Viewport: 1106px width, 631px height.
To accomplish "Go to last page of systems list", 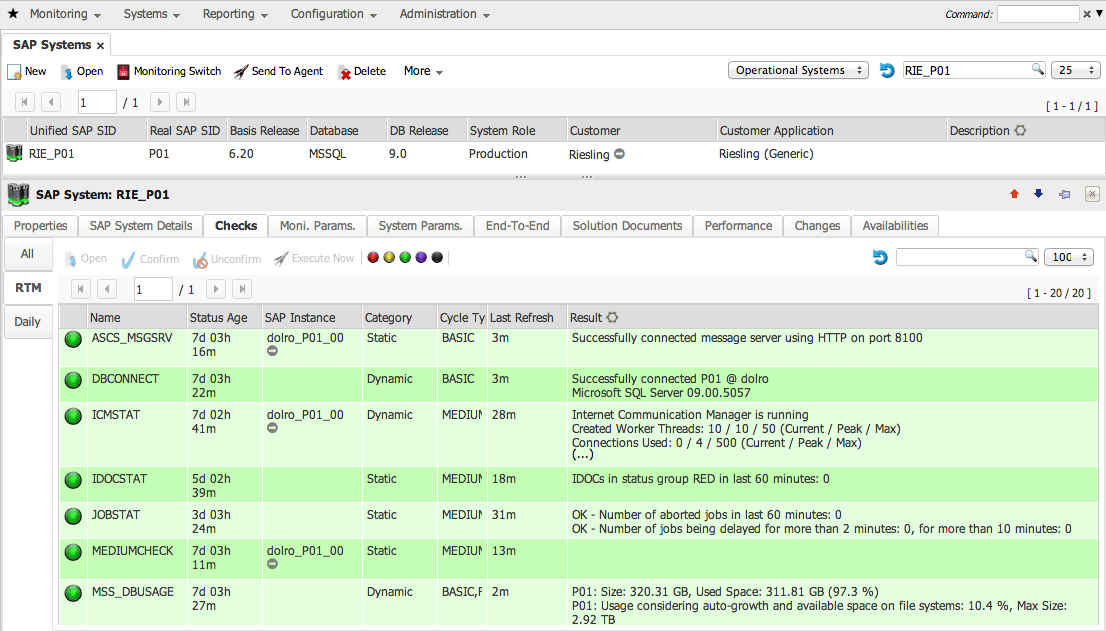I will pyautogui.click(x=186, y=102).
